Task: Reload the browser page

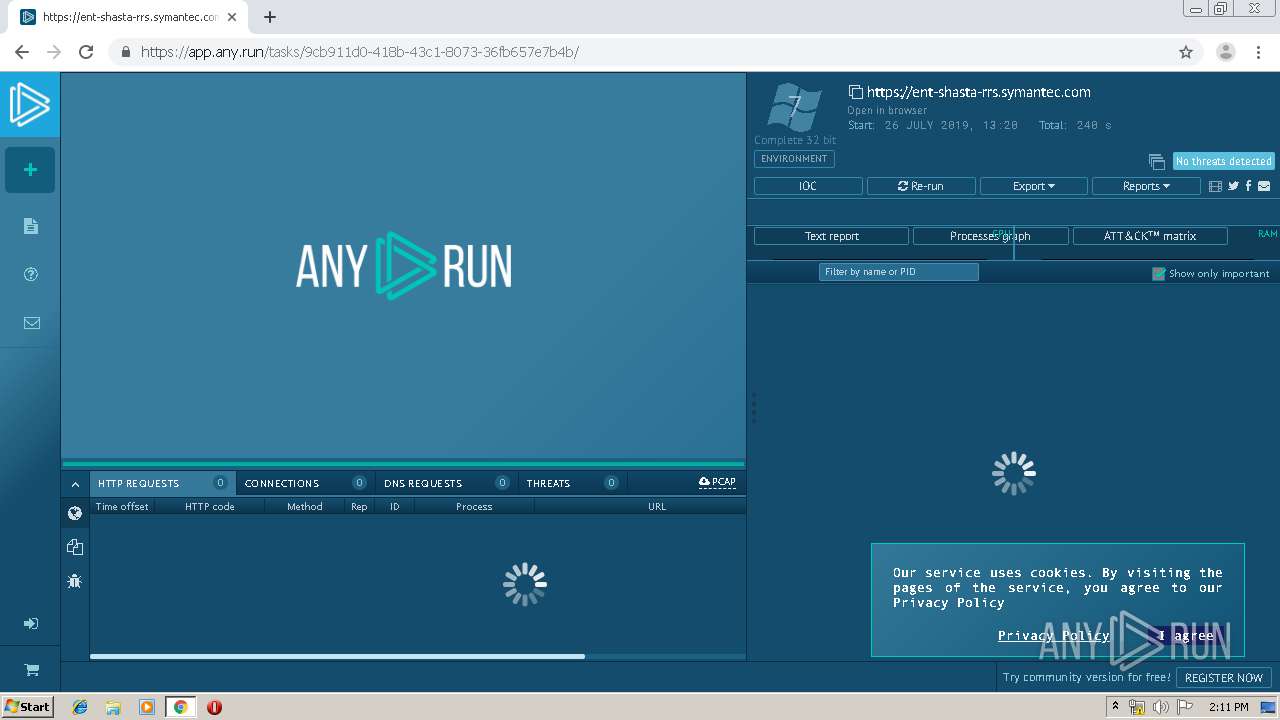Action: coord(86,52)
